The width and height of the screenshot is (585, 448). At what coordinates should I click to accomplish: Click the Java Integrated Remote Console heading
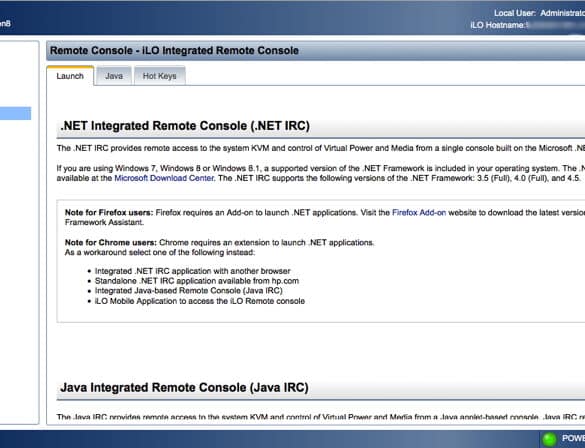(184, 388)
